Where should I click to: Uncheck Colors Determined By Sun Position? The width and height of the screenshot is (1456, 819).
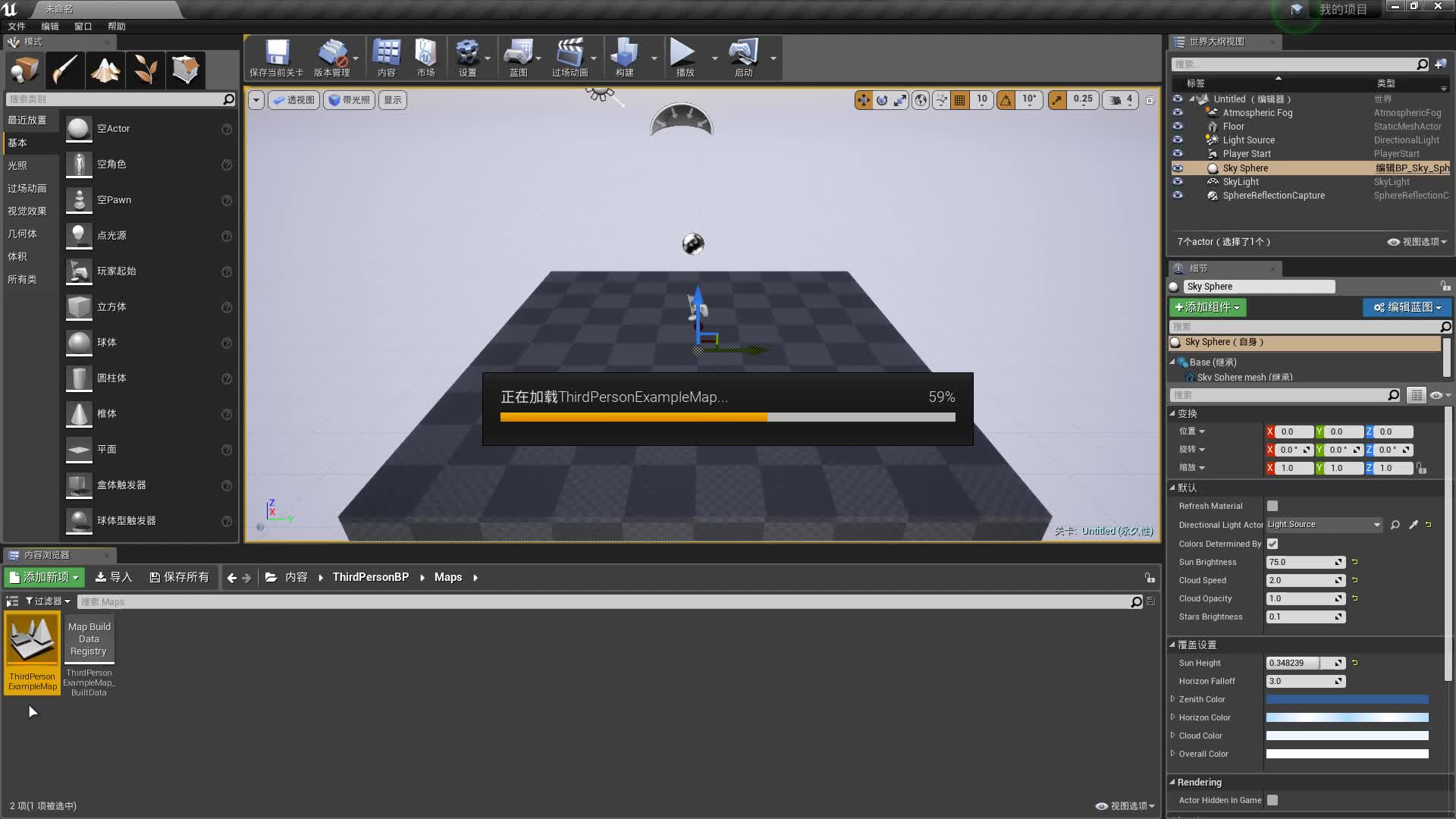pos(1272,544)
